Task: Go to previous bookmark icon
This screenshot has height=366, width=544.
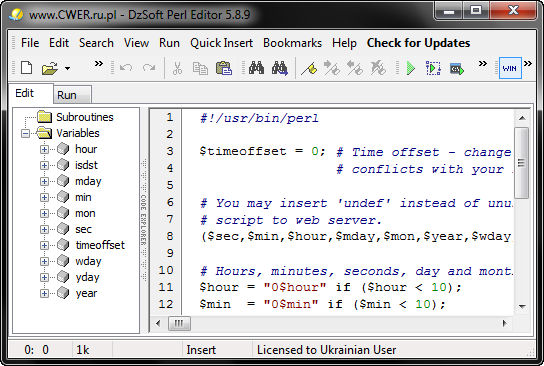Action: tap(355, 68)
